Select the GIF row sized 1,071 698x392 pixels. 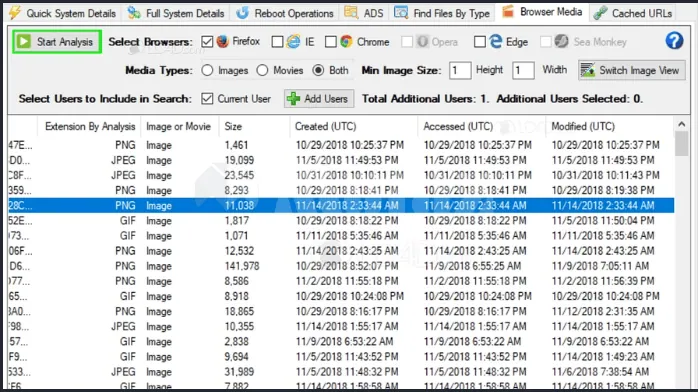coord(341,236)
